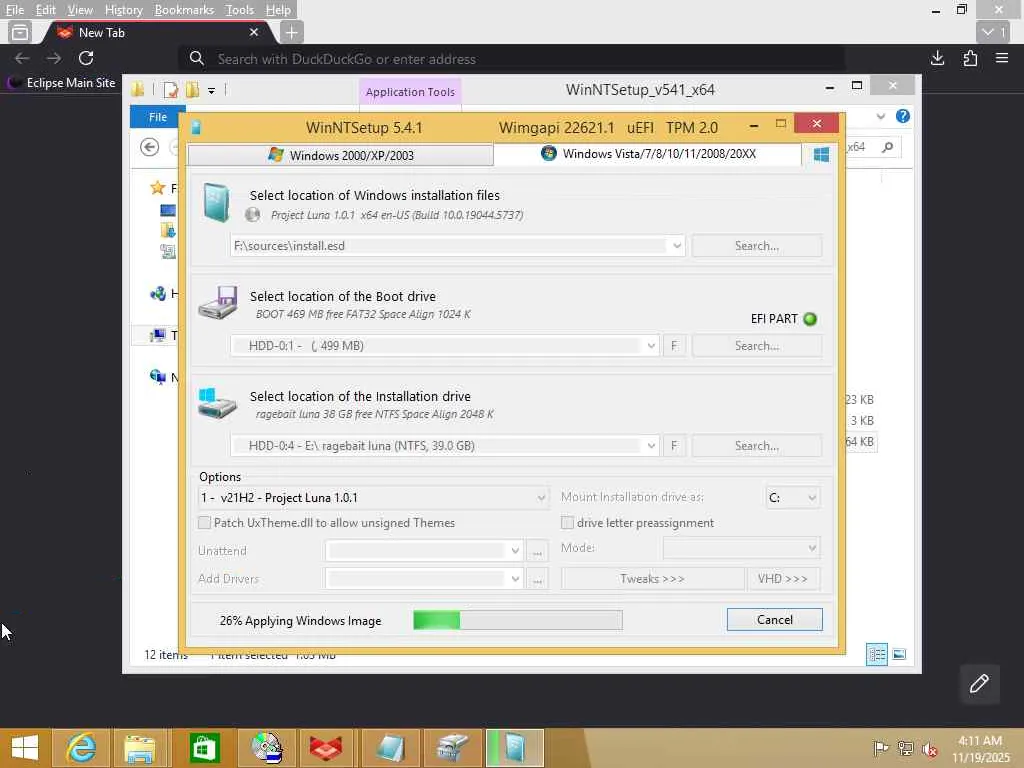The image size is (1024, 768).
Task: Click Search button for the Boot drive
Action: point(756,345)
